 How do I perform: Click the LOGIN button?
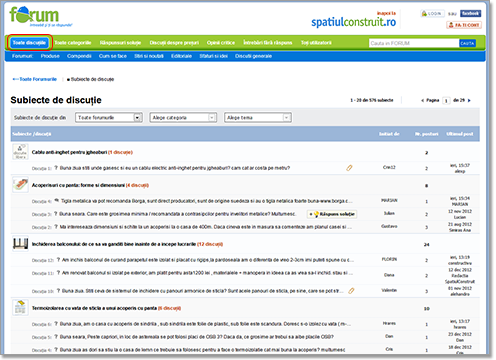tap(432, 14)
